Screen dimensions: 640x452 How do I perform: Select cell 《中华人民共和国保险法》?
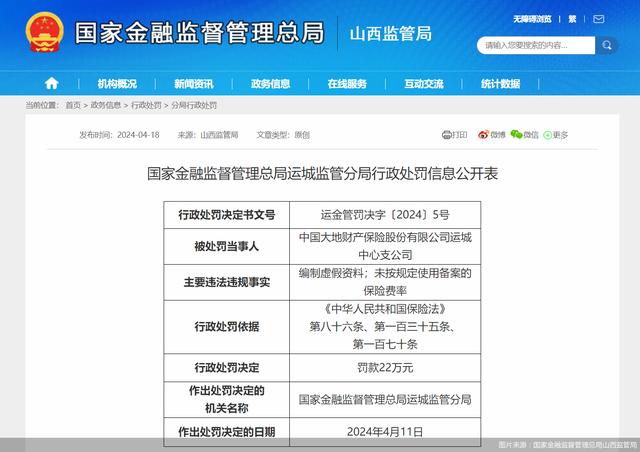pyautogui.click(x=385, y=327)
